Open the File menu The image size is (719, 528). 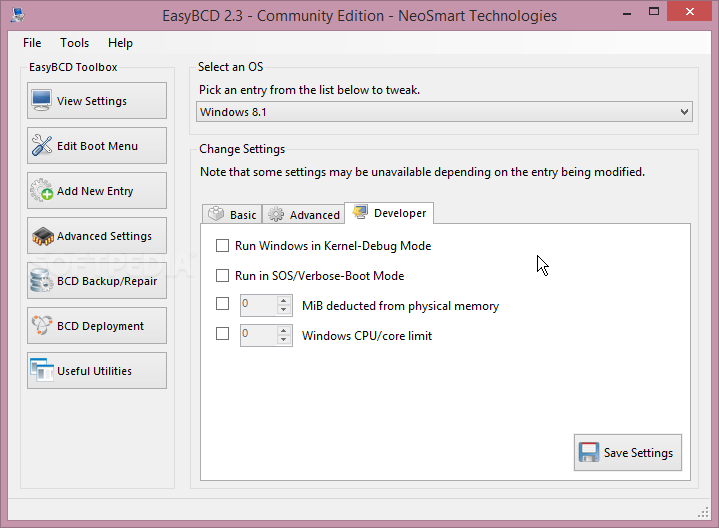pos(32,43)
